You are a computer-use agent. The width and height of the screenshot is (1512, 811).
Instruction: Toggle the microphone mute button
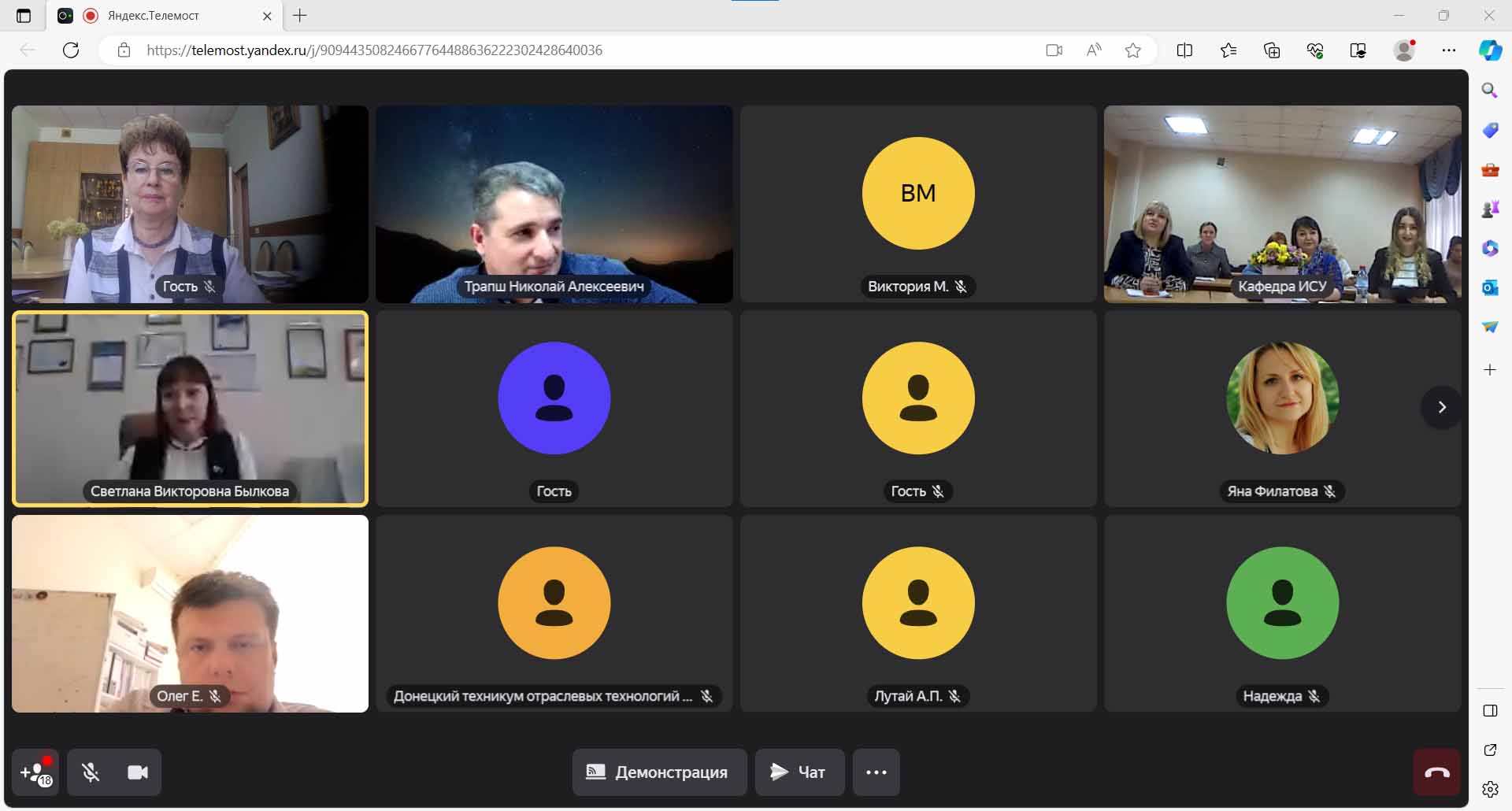tap(91, 772)
